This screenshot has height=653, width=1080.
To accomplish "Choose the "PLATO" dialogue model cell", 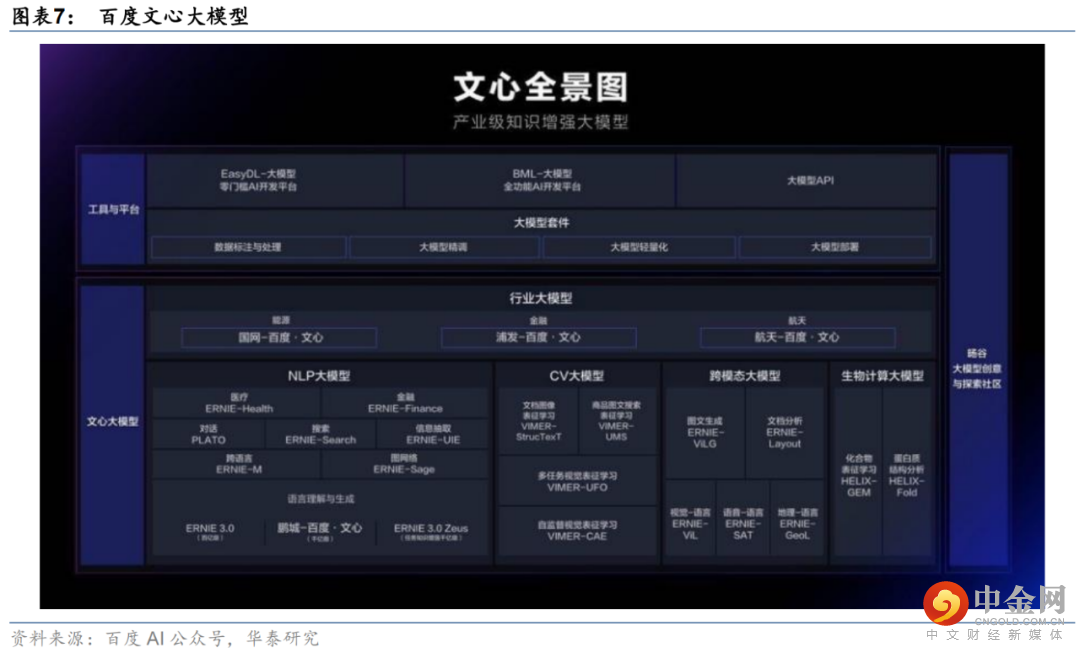I will (209, 434).
